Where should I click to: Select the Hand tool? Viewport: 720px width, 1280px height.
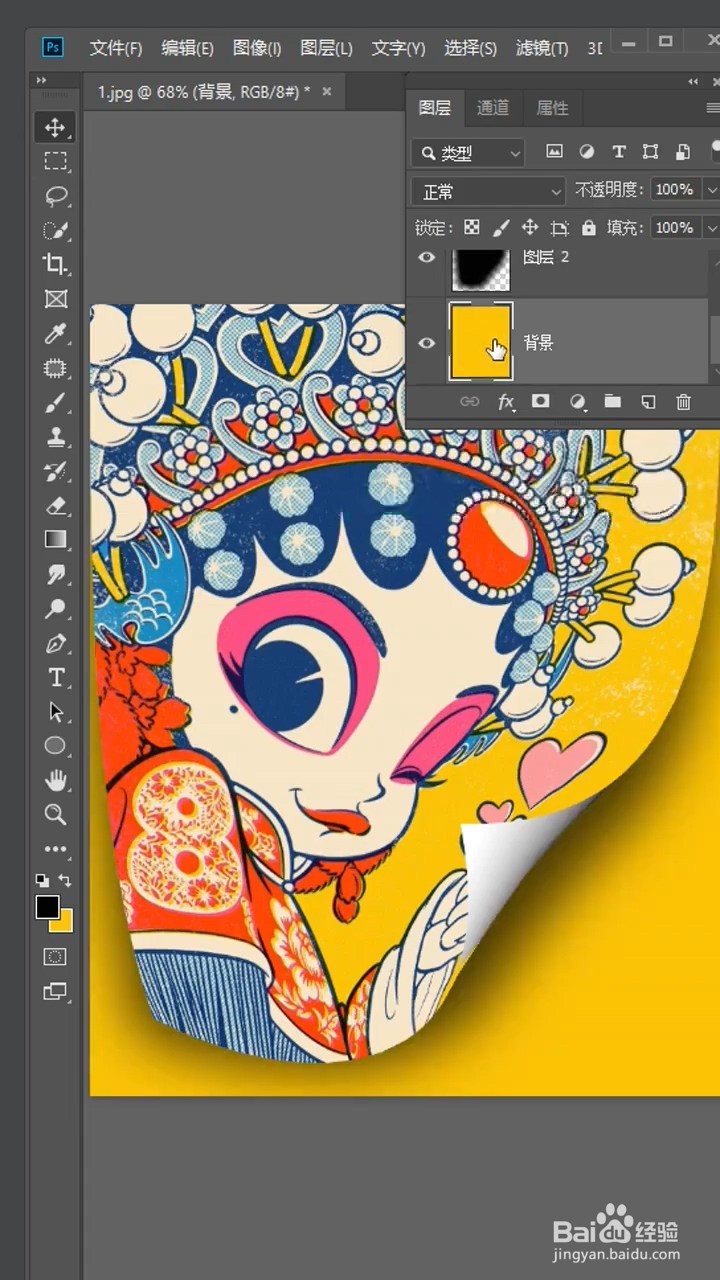click(x=55, y=780)
